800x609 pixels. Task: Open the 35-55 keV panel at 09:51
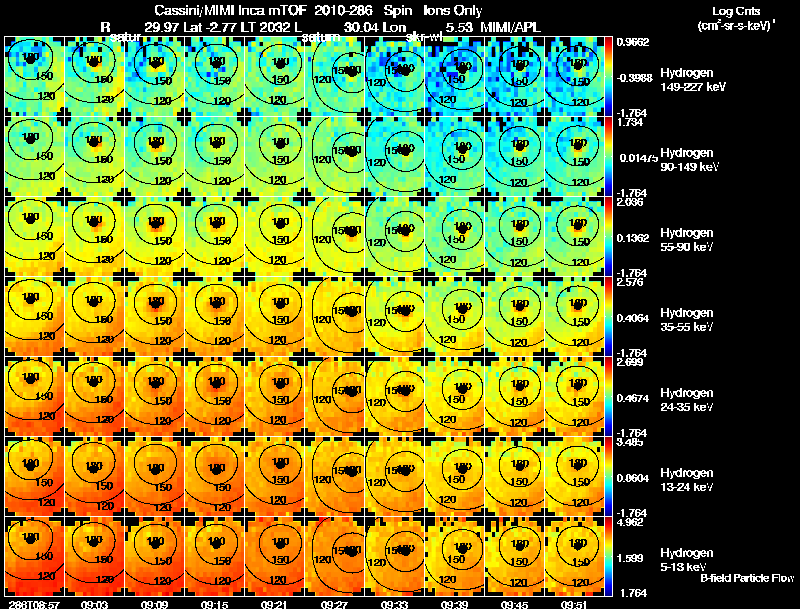[x=574, y=317]
